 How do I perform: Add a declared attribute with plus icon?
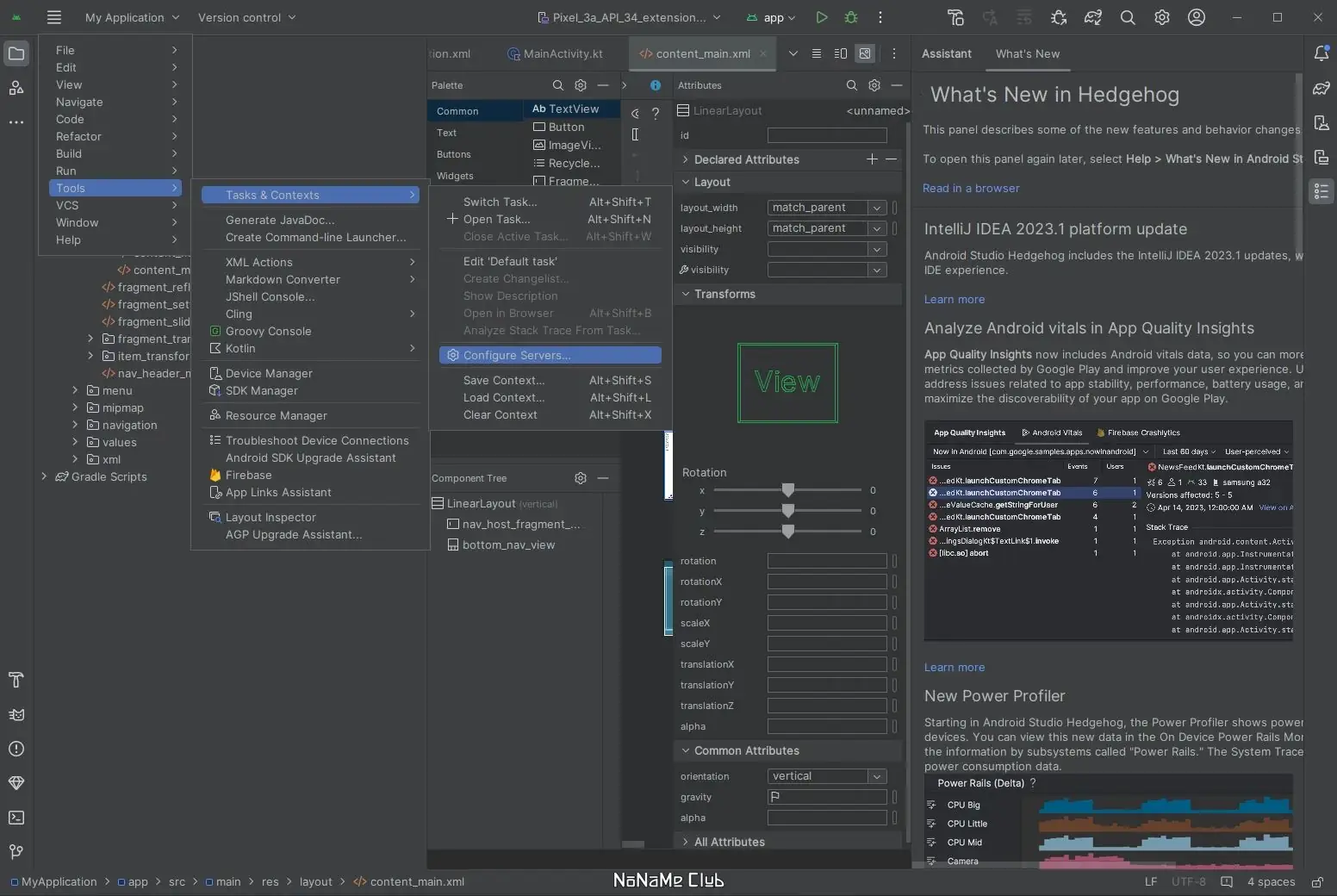[872, 159]
